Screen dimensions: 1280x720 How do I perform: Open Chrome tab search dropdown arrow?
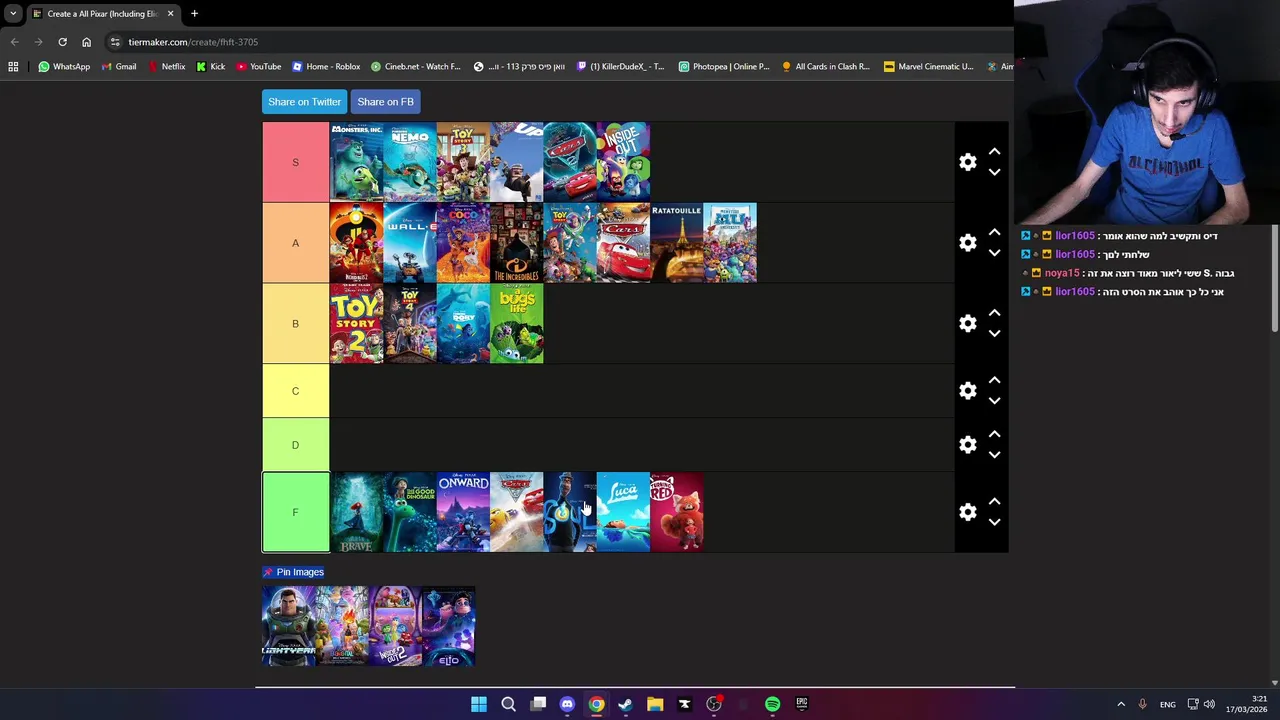[x=13, y=13]
